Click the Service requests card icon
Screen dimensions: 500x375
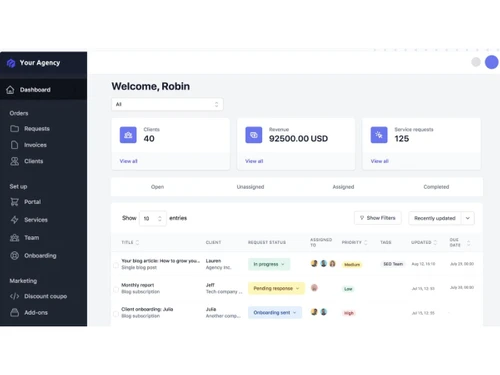[x=379, y=135]
